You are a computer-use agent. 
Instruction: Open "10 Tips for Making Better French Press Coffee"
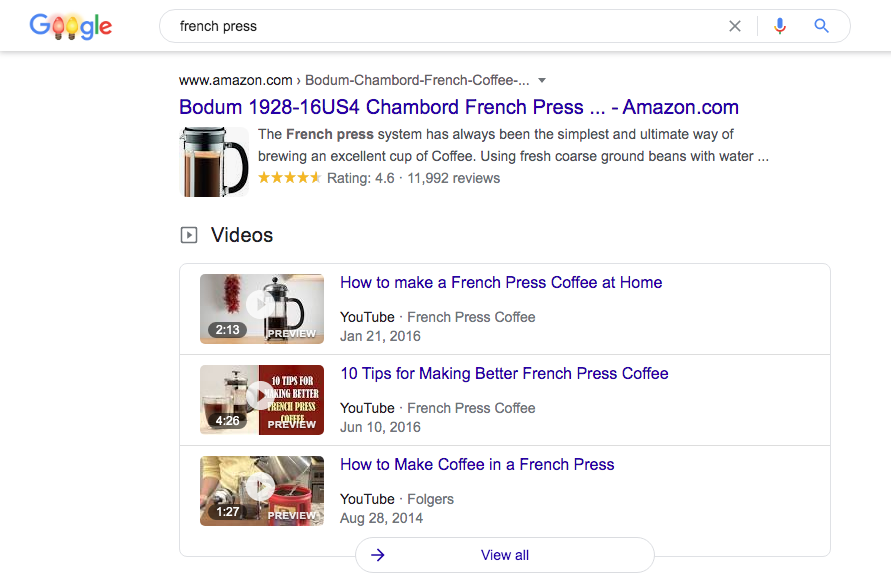[504, 373]
